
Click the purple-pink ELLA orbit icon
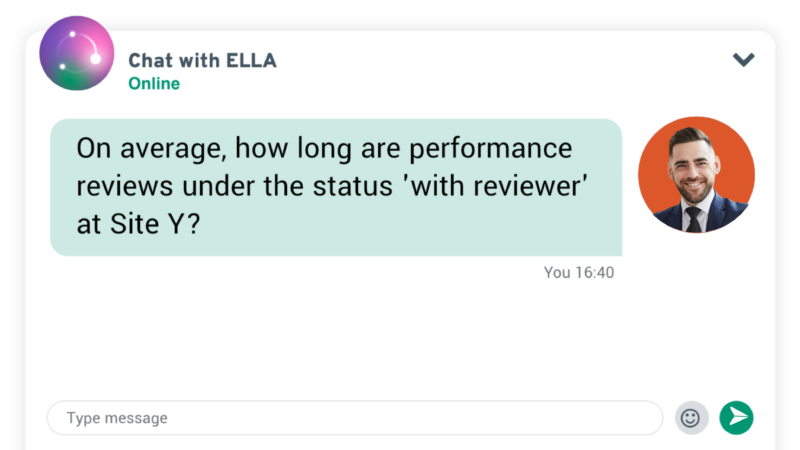tap(77, 53)
